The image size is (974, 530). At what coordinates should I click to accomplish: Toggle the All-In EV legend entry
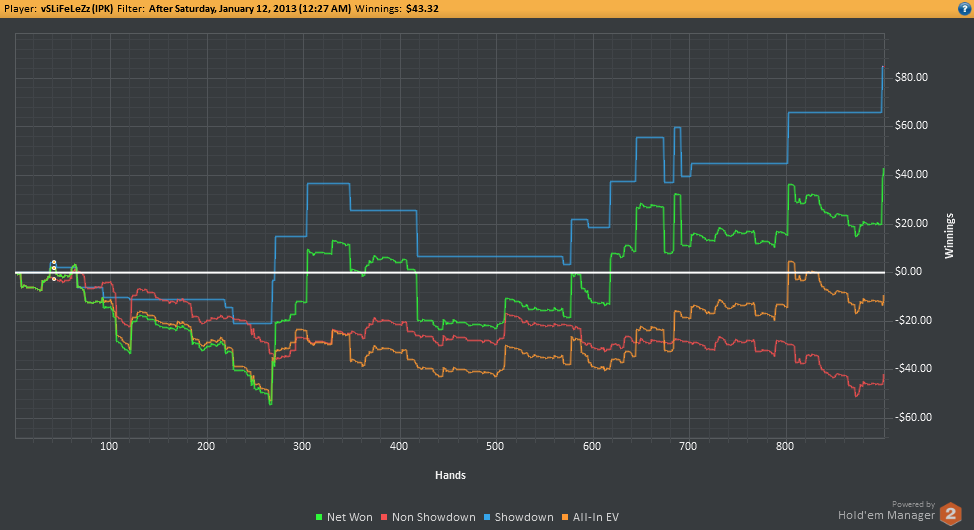coord(590,517)
